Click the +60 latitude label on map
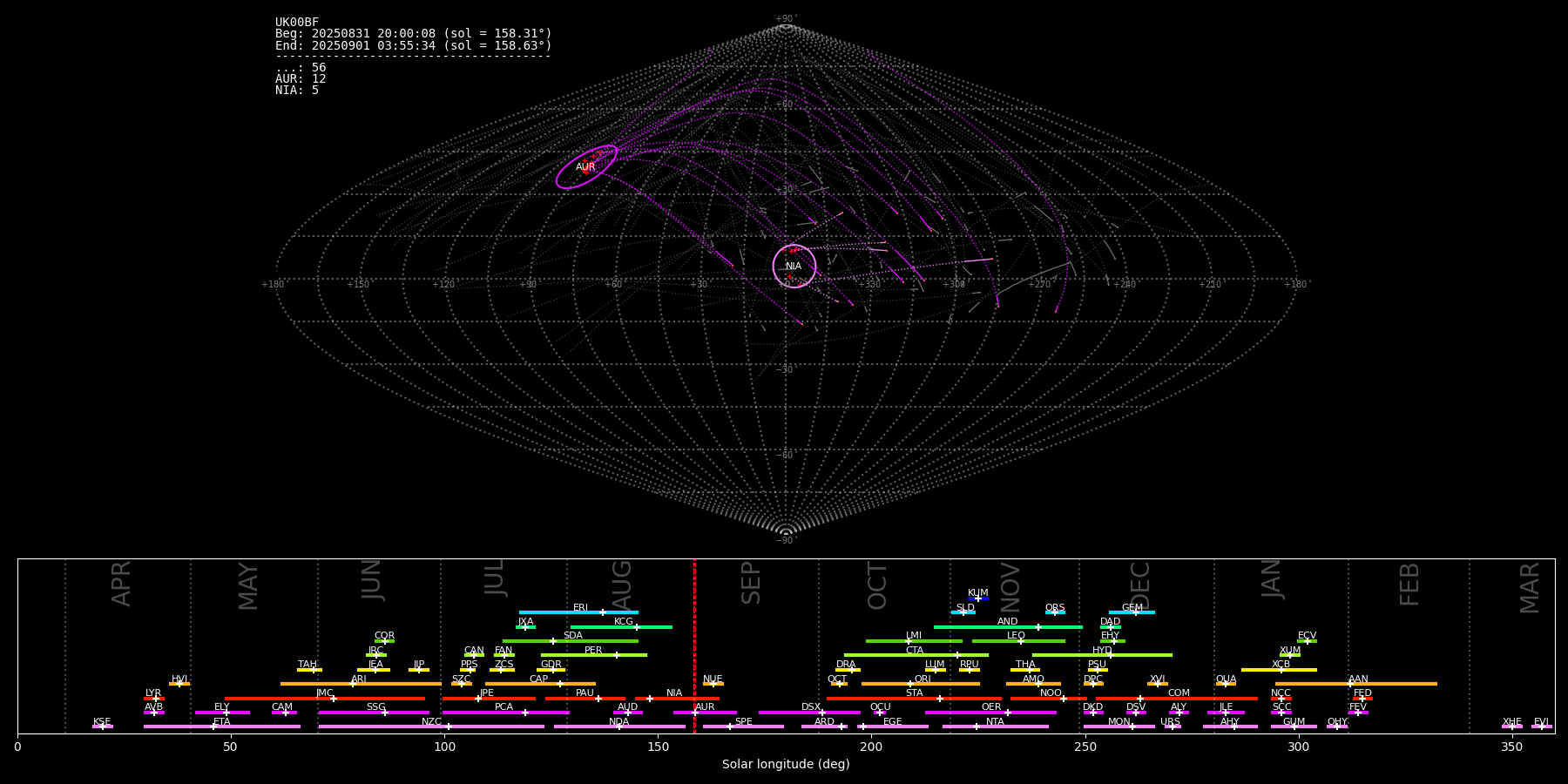 785,105
